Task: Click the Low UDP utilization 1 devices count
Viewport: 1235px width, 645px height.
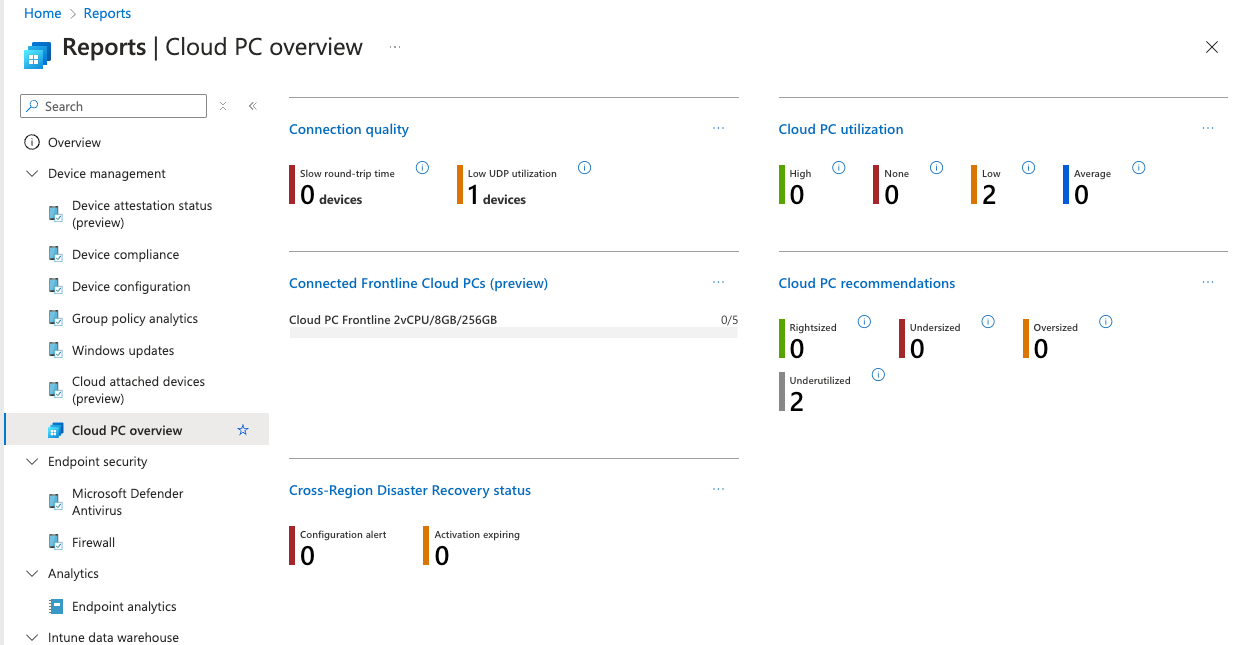Action: [497, 196]
